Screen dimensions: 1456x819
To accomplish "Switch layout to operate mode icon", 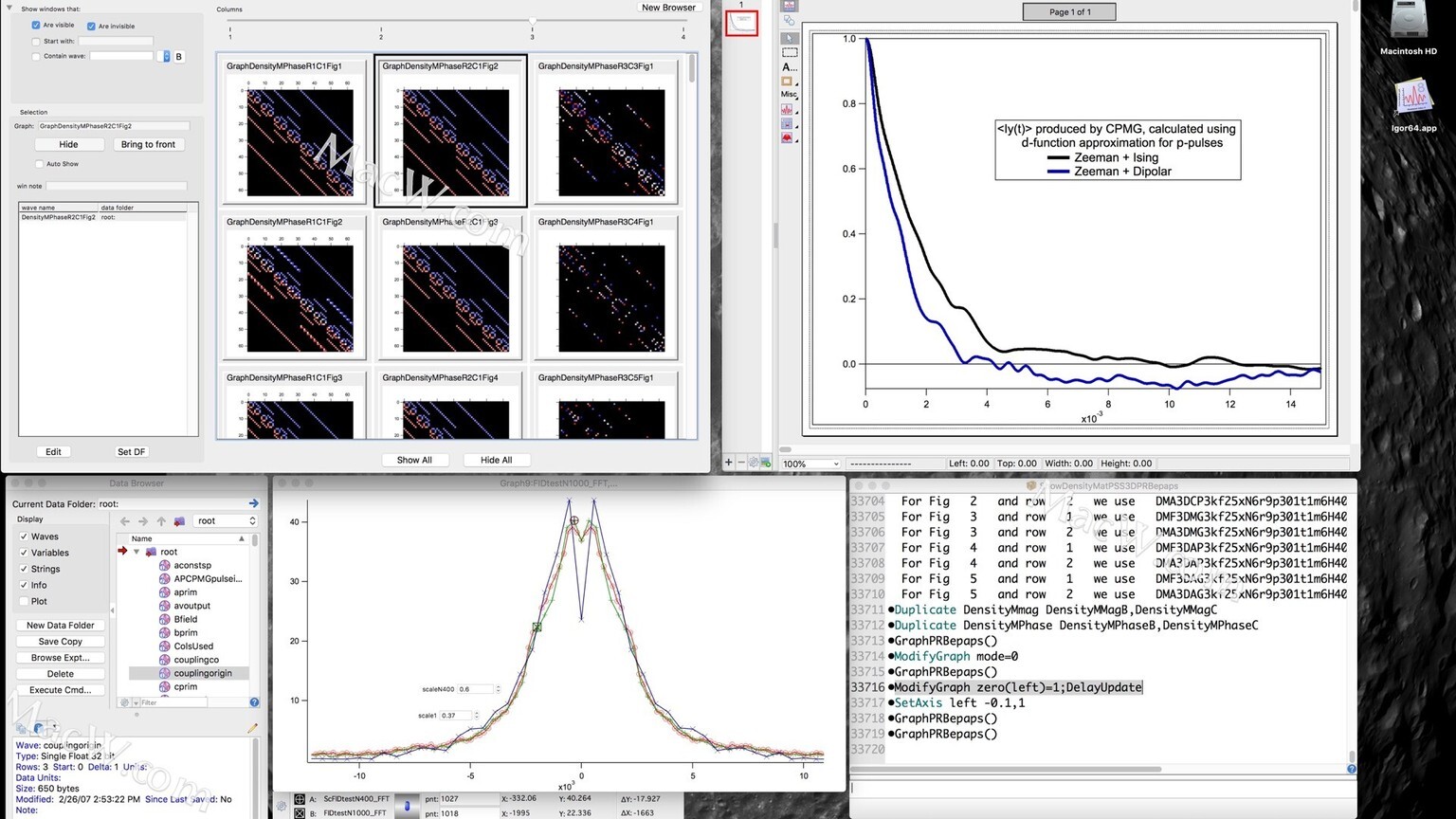I will [x=789, y=6].
